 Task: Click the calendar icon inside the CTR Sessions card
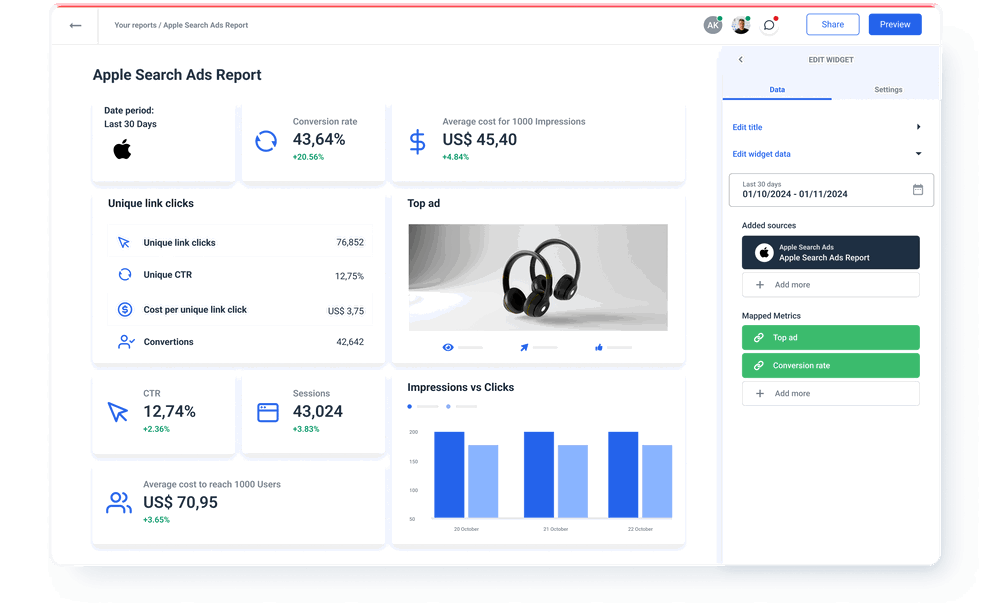pyautogui.click(x=266, y=410)
